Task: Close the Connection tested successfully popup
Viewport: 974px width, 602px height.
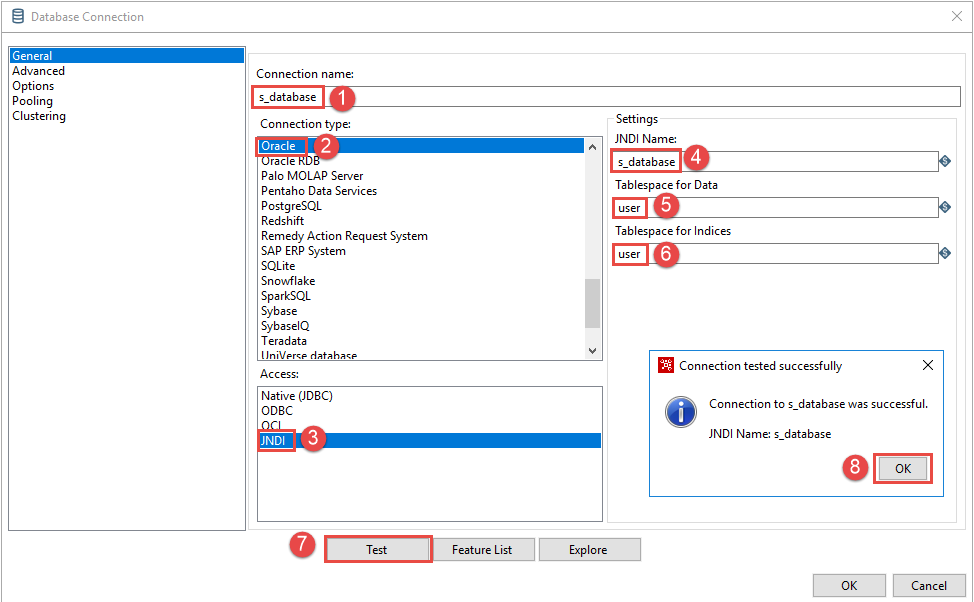Action: click(927, 366)
